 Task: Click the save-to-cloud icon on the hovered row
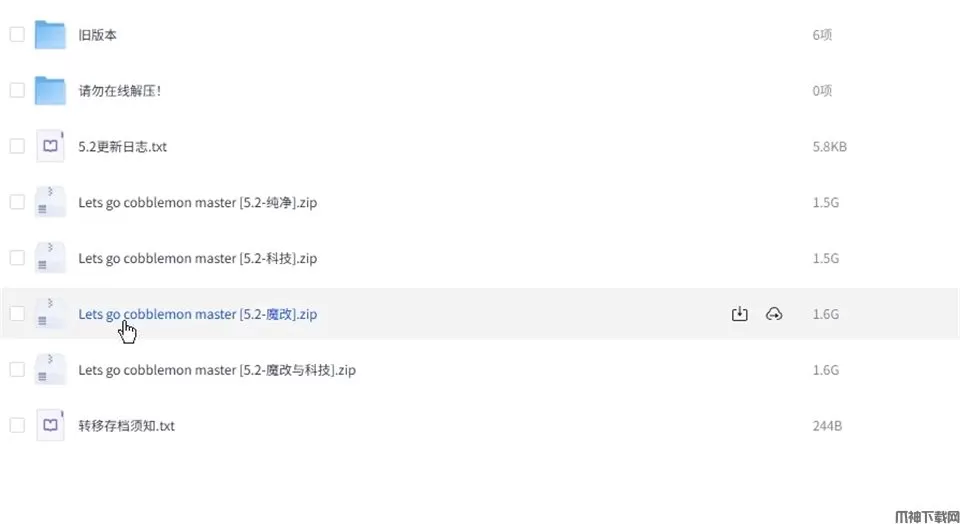click(x=773, y=314)
